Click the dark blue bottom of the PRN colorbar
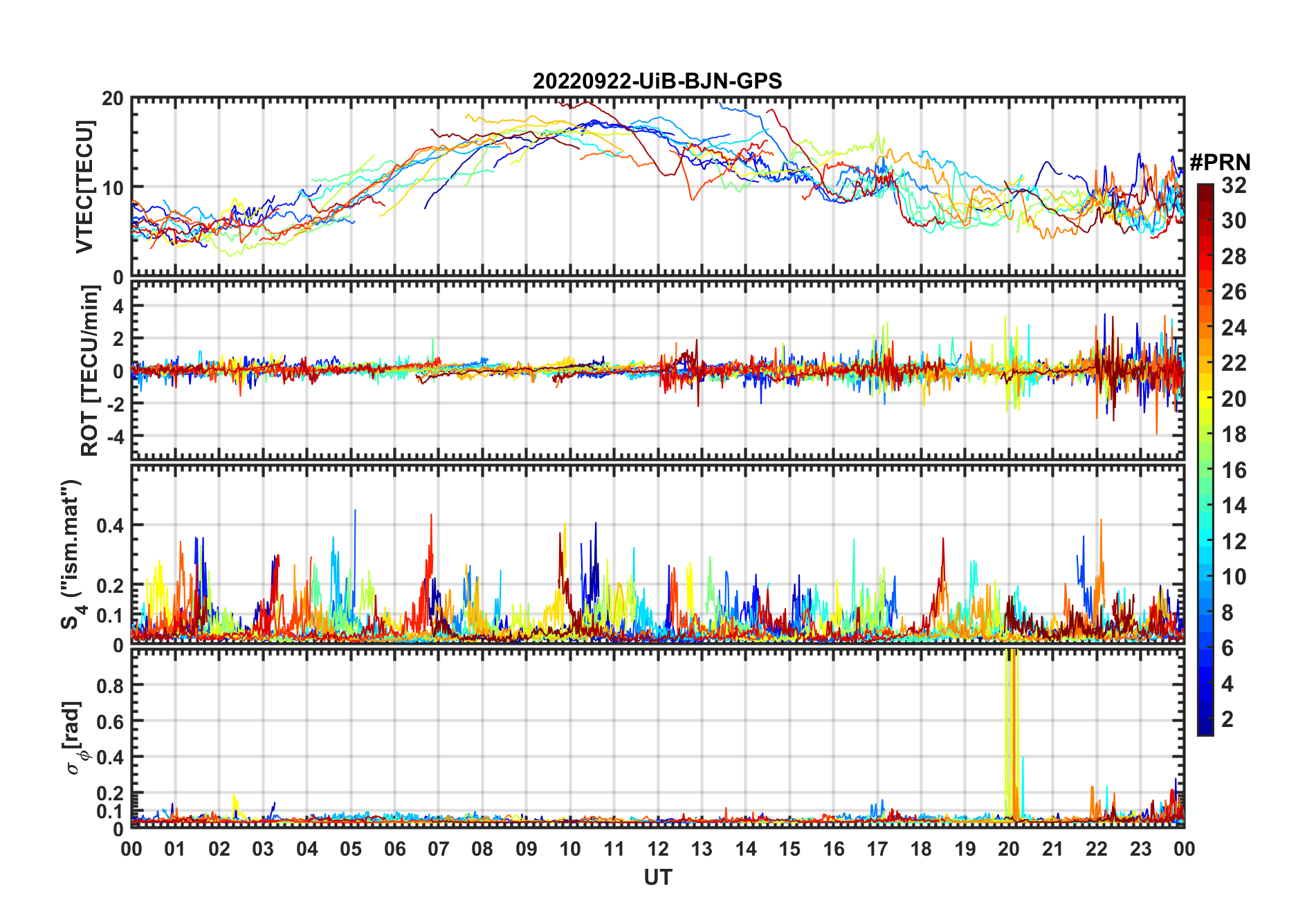 [1205, 730]
